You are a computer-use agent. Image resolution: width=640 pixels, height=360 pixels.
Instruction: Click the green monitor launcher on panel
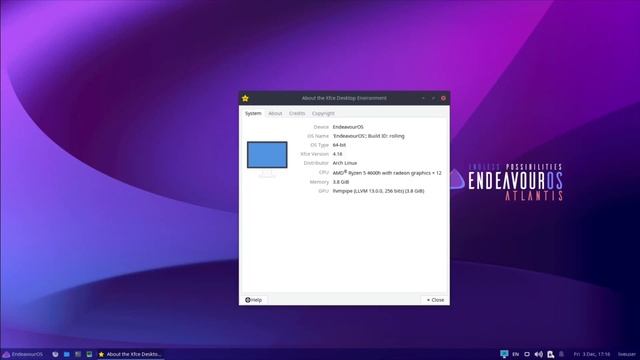coord(89,354)
